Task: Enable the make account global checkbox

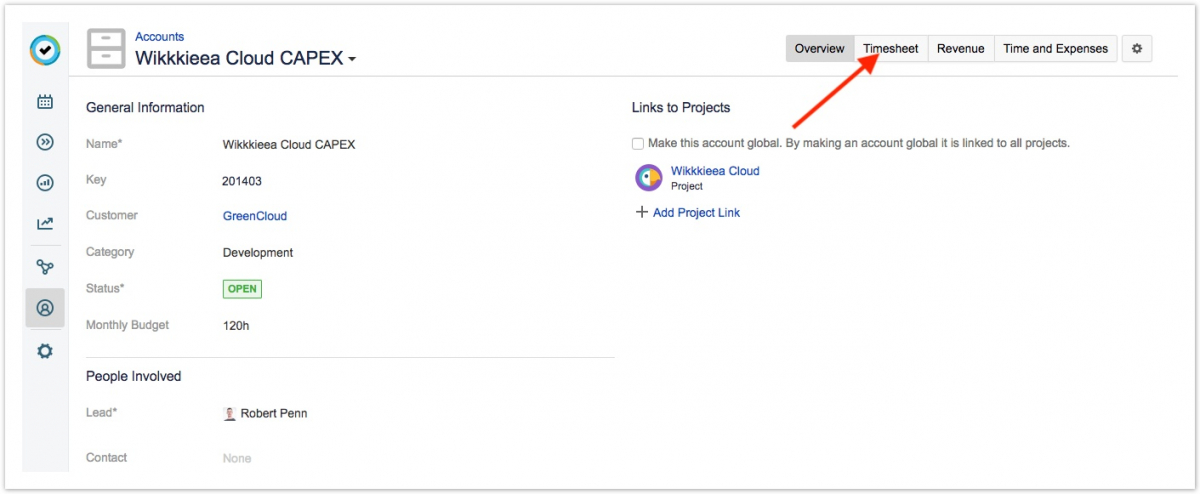Action: coord(638,144)
